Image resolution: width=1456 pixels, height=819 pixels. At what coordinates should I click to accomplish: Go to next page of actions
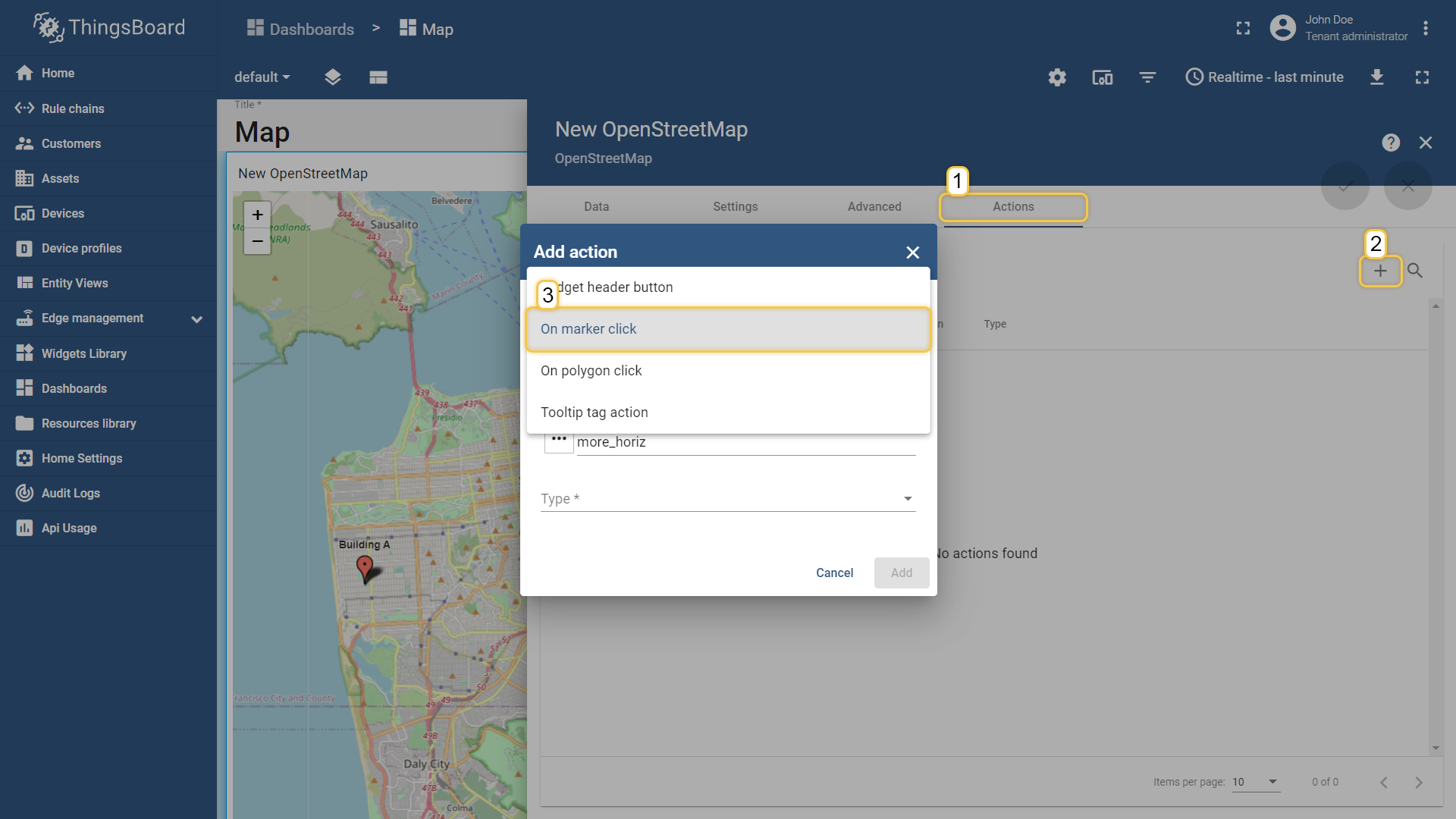tap(1419, 782)
